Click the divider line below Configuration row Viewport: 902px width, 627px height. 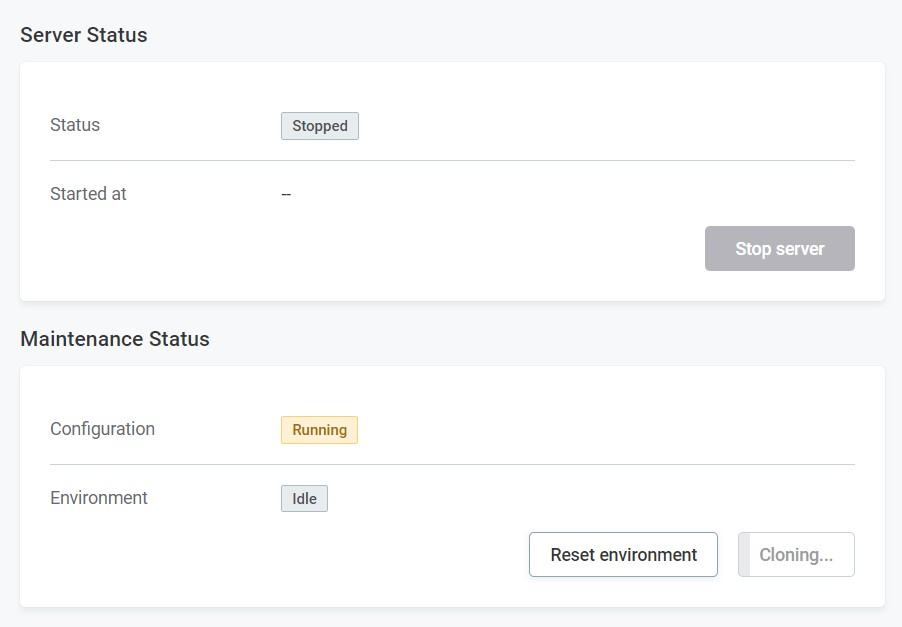click(x=452, y=464)
